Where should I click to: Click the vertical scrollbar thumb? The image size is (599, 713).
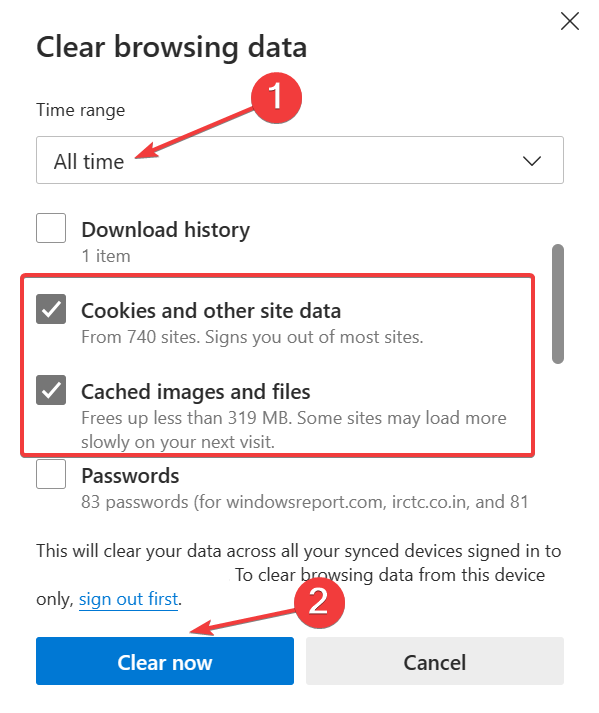(x=558, y=304)
